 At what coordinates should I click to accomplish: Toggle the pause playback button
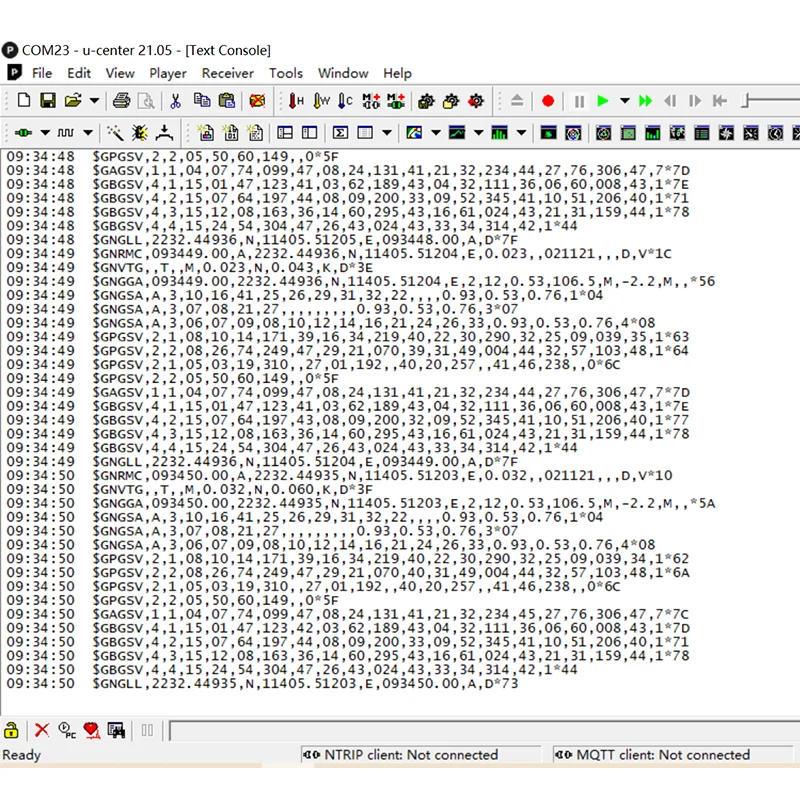click(578, 101)
